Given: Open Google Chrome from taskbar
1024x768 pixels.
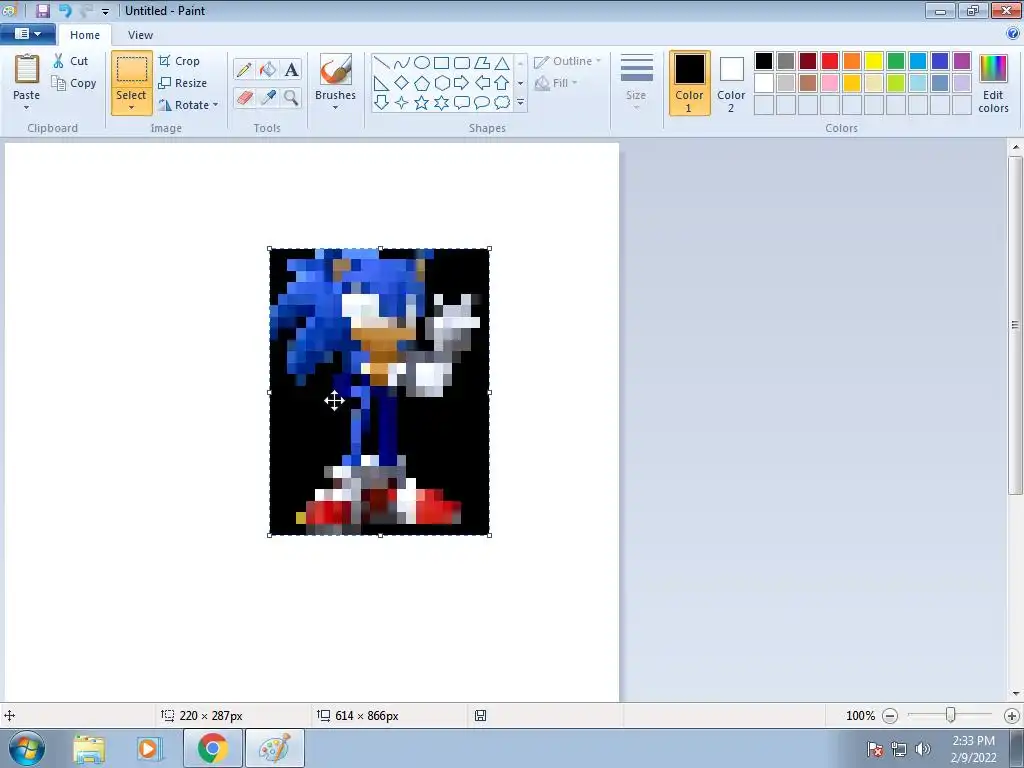Looking at the screenshot, I should click(212, 748).
